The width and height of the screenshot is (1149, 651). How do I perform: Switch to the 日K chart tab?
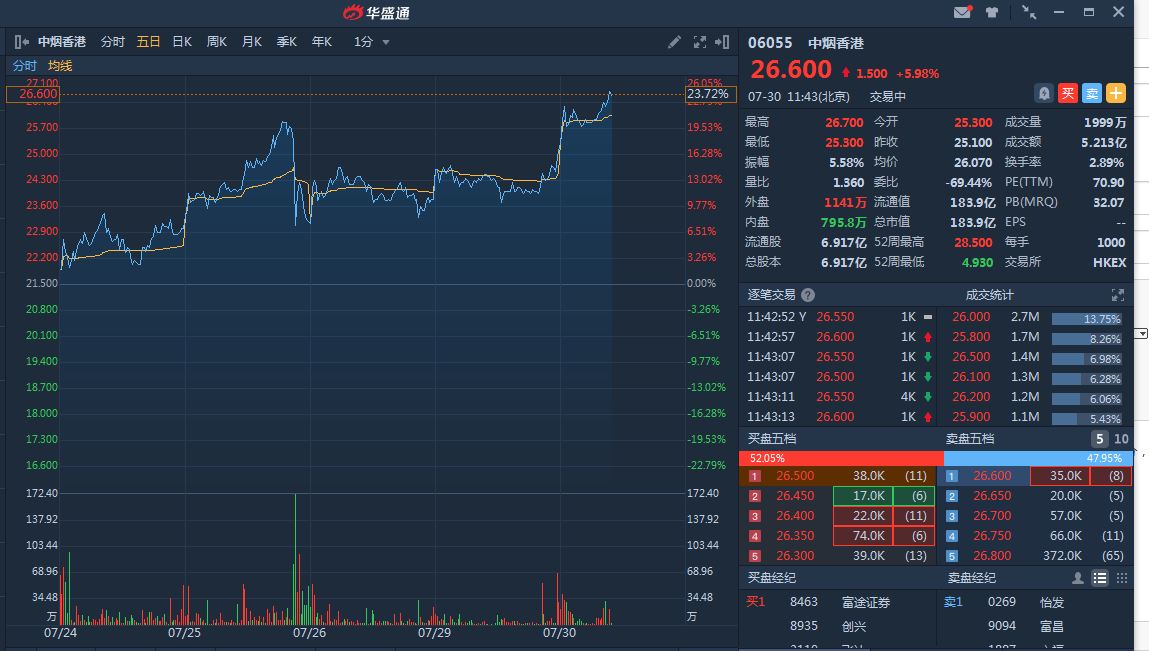coord(182,42)
